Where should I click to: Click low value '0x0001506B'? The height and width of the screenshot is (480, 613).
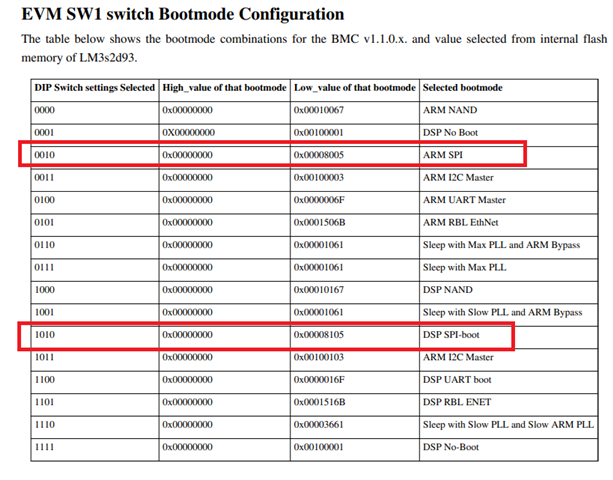tap(319, 222)
